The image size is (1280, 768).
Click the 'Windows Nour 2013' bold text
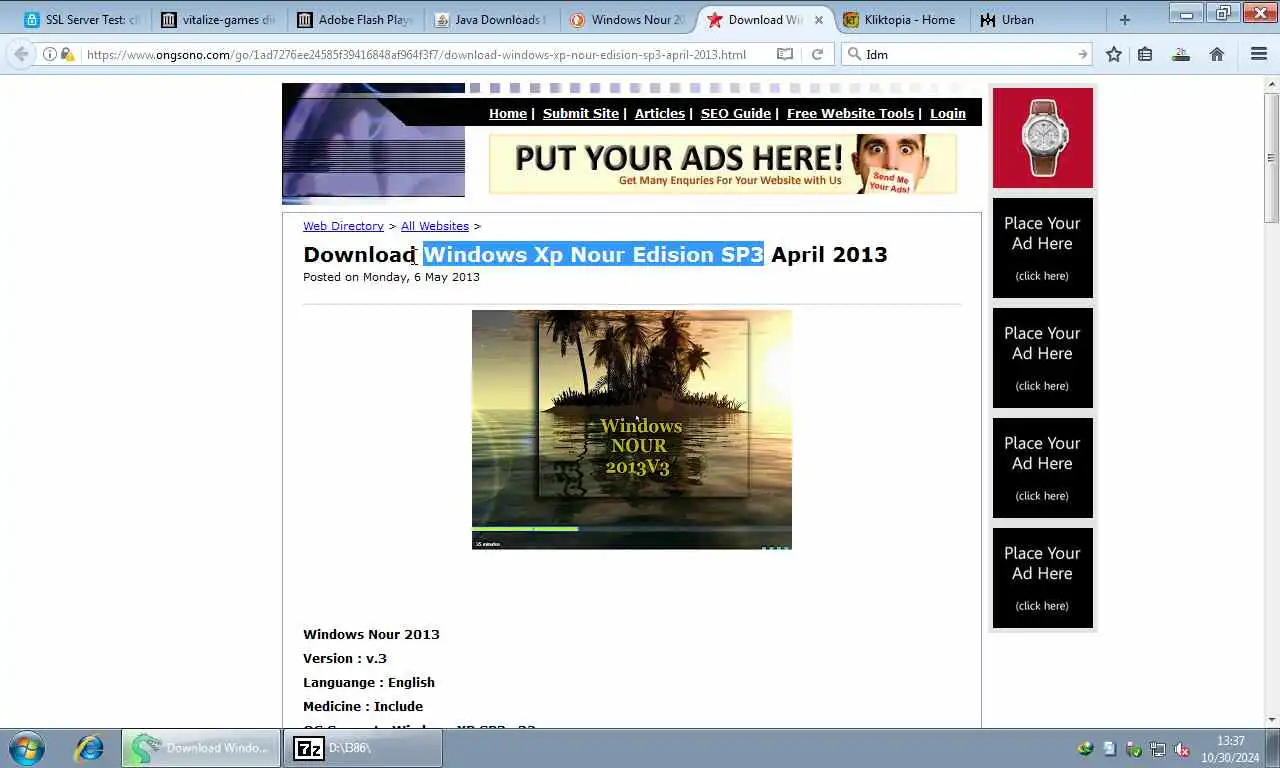coord(371,634)
